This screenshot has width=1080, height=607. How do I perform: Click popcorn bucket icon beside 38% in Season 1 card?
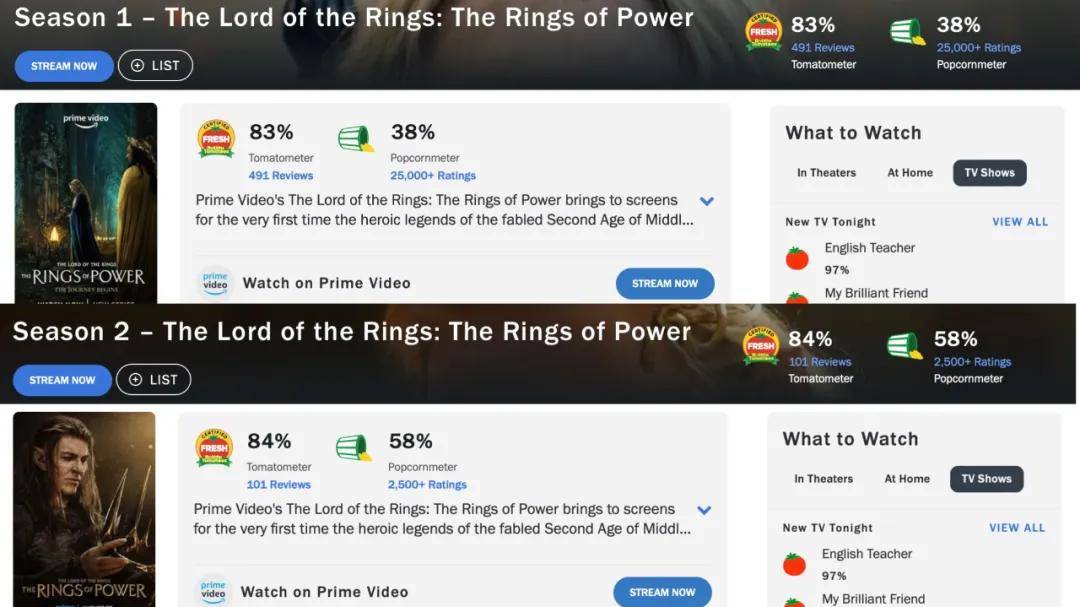(356, 139)
